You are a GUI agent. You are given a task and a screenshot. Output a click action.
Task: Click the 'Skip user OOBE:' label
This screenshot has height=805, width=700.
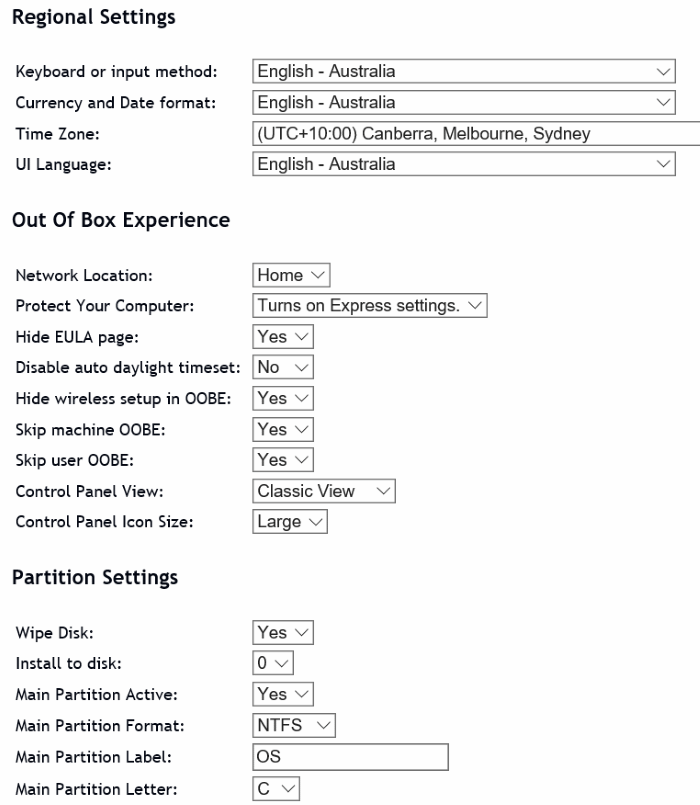point(74,461)
